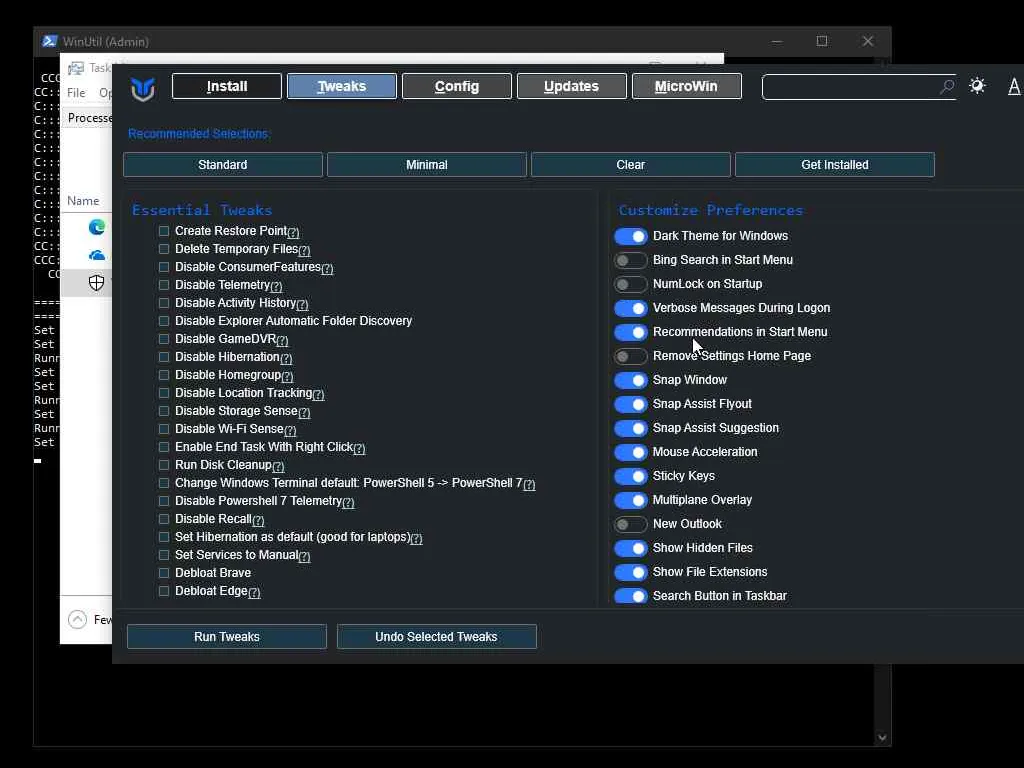Toggle Mouse Acceleration switch
The image size is (1024, 768).
[x=631, y=453]
